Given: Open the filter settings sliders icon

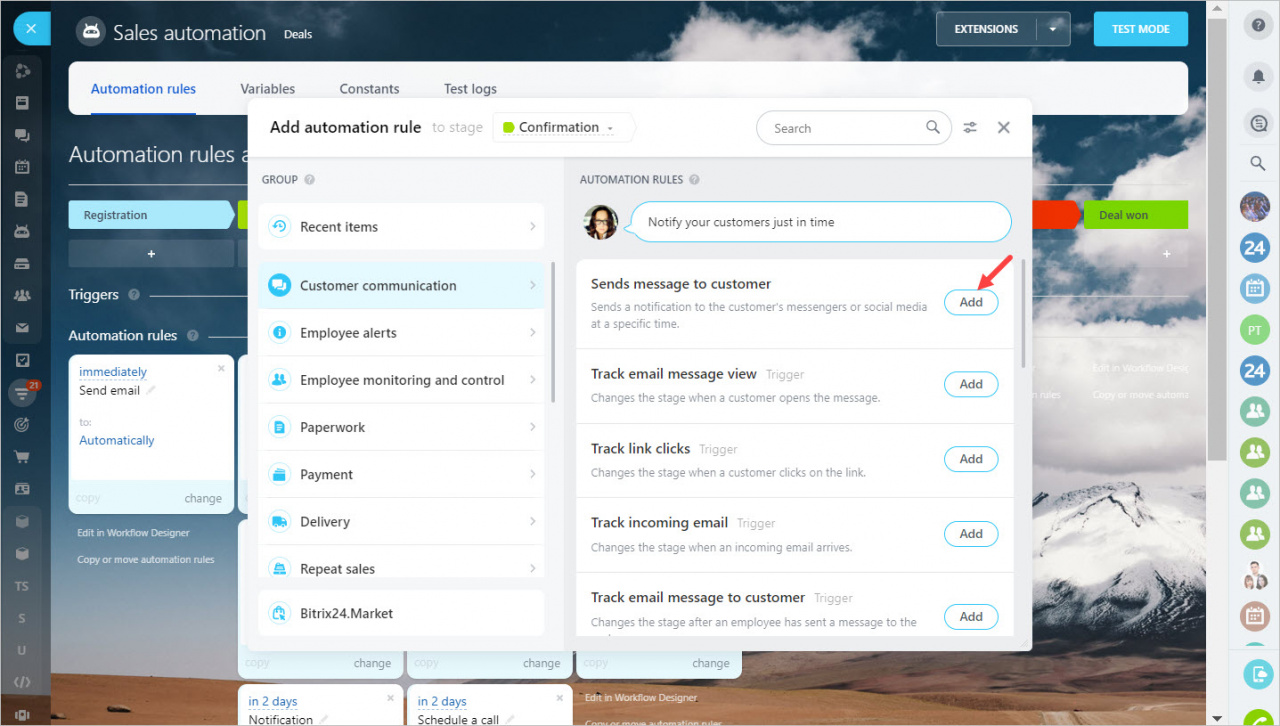Looking at the screenshot, I should [970, 128].
